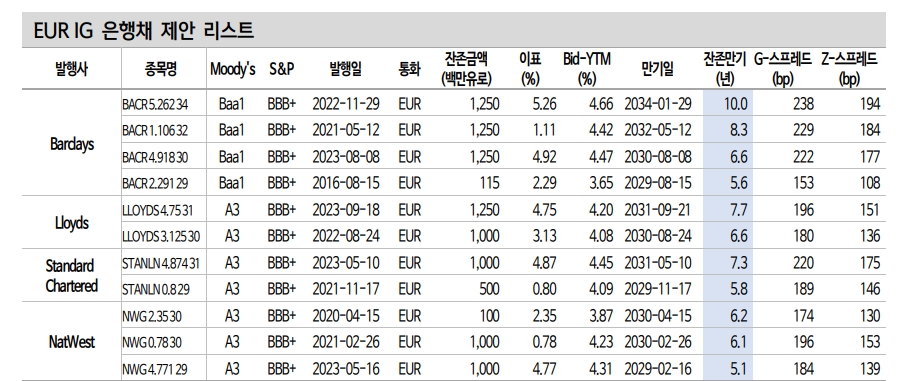Click the Z-spread value '194'
This screenshot has width=916, height=381.
pos(869,105)
